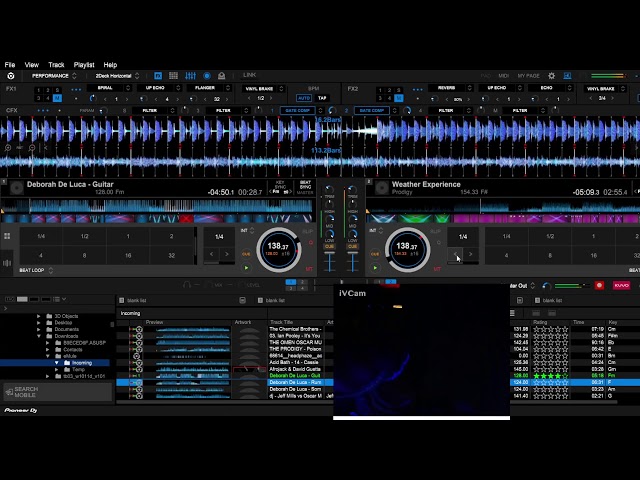Viewport: 640px width, 480px height.
Task: Halve loop with left arrow on deck 2
Action: click(x=455, y=254)
